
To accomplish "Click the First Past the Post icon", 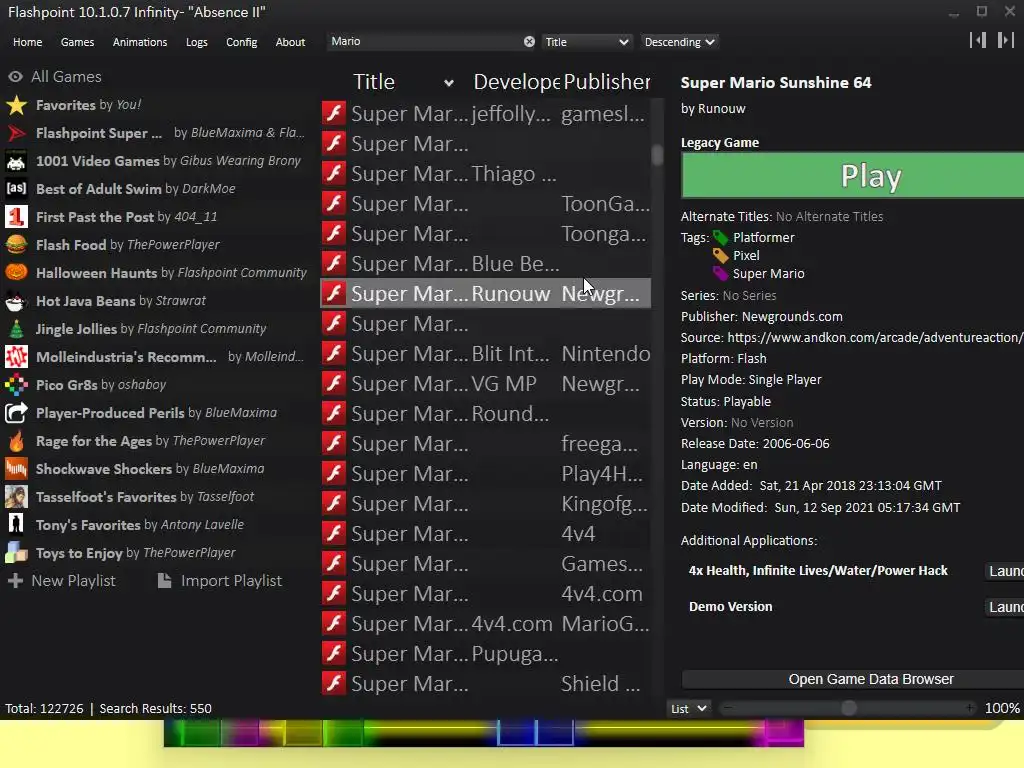I will coord(16,217).
